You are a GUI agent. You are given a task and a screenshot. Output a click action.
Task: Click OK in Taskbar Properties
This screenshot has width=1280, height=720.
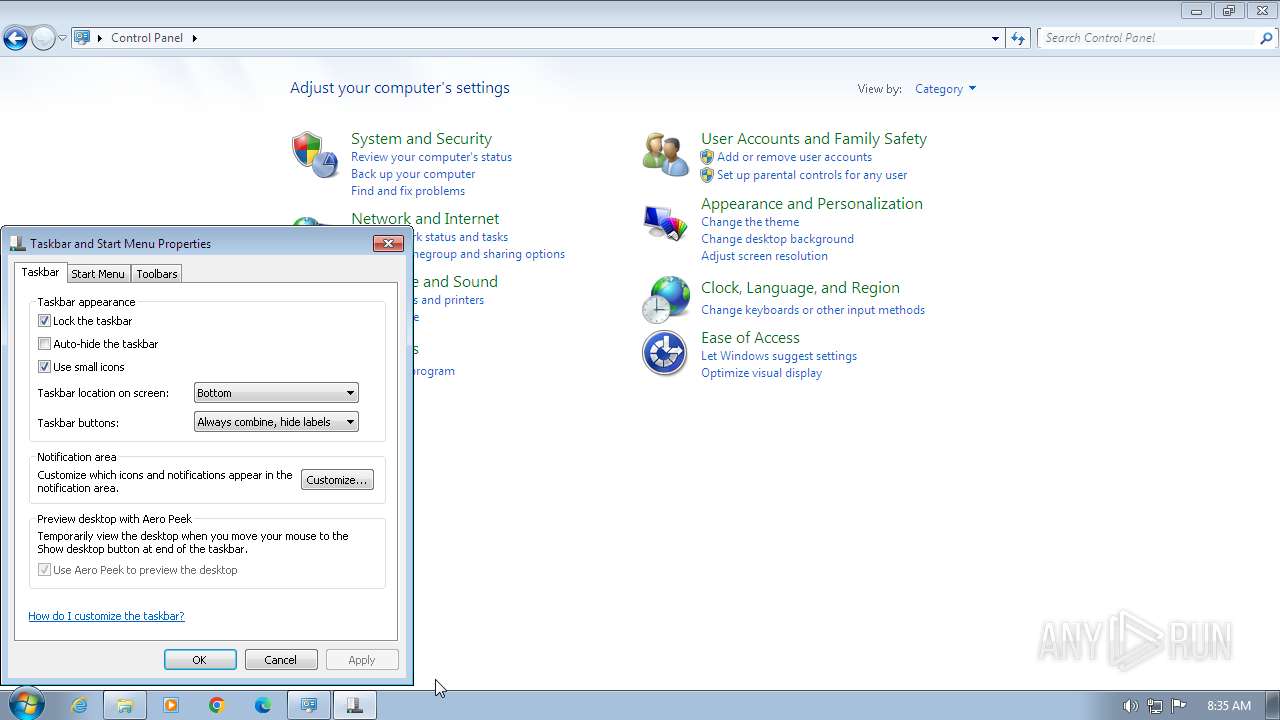(x=200, y=660)
